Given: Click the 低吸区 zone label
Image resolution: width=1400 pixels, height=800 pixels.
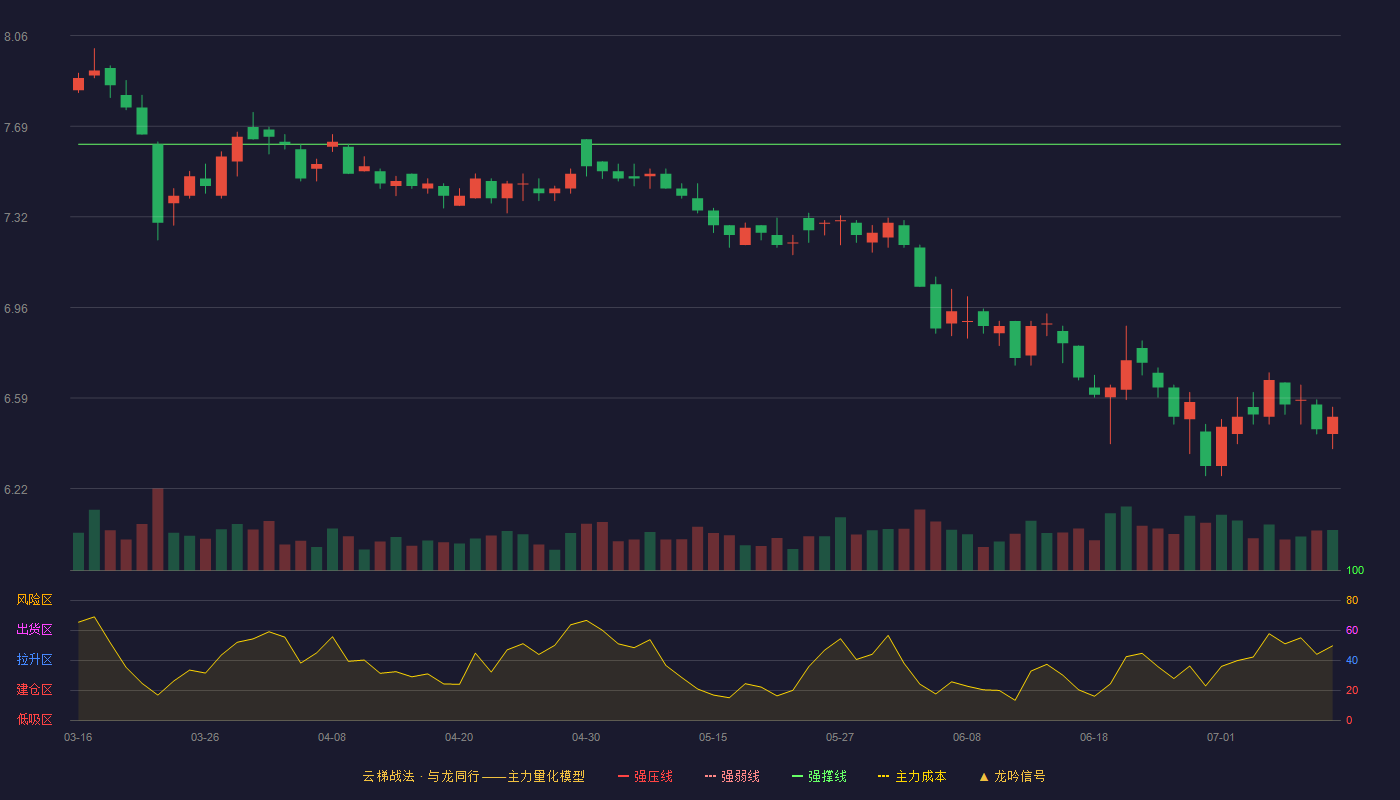Looking at the screenshot, I should pos(34,719).
